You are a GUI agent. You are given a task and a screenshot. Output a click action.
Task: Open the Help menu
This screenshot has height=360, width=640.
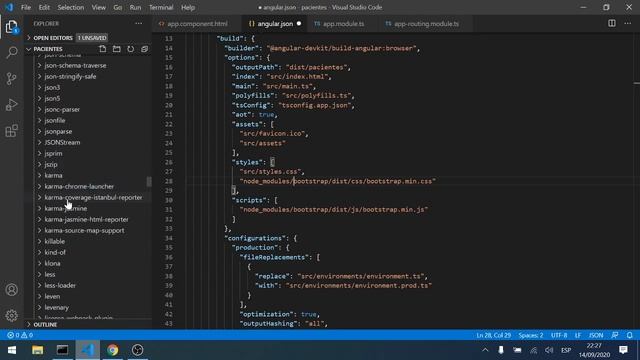pos(188,7)
